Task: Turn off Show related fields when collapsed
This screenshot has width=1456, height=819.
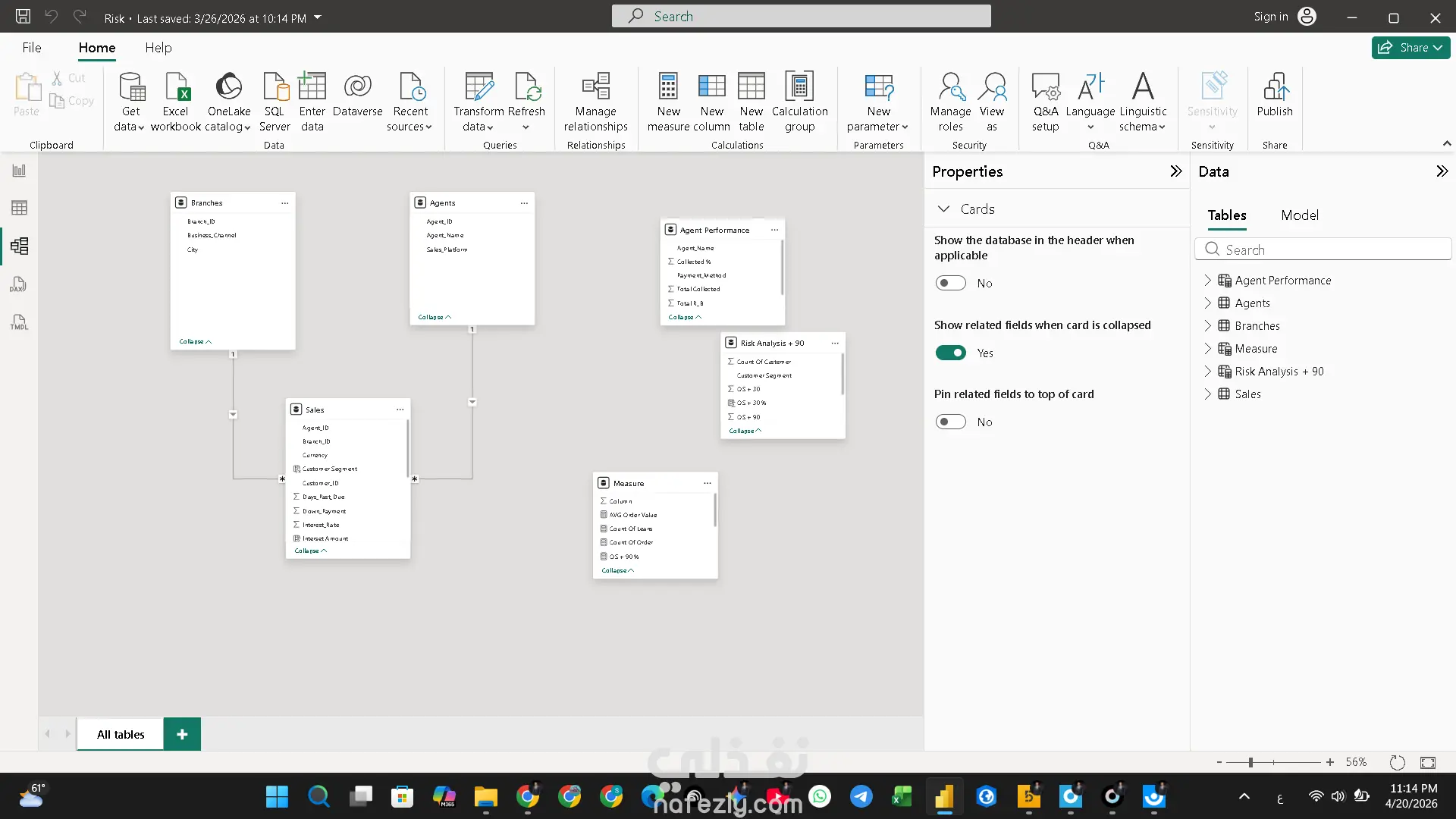Action: [950, 353]
